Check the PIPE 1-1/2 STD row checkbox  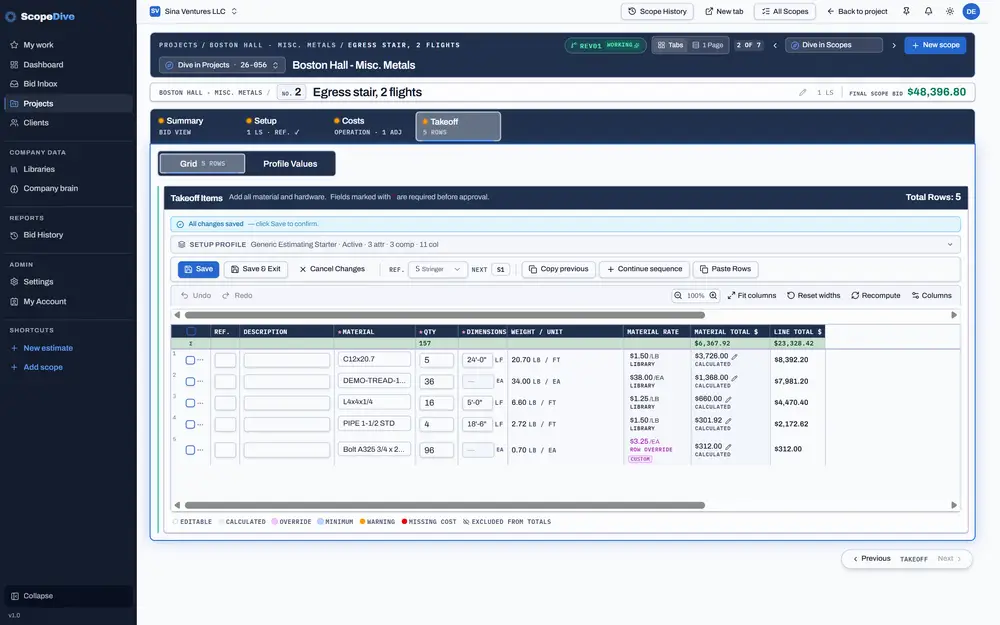190,424
